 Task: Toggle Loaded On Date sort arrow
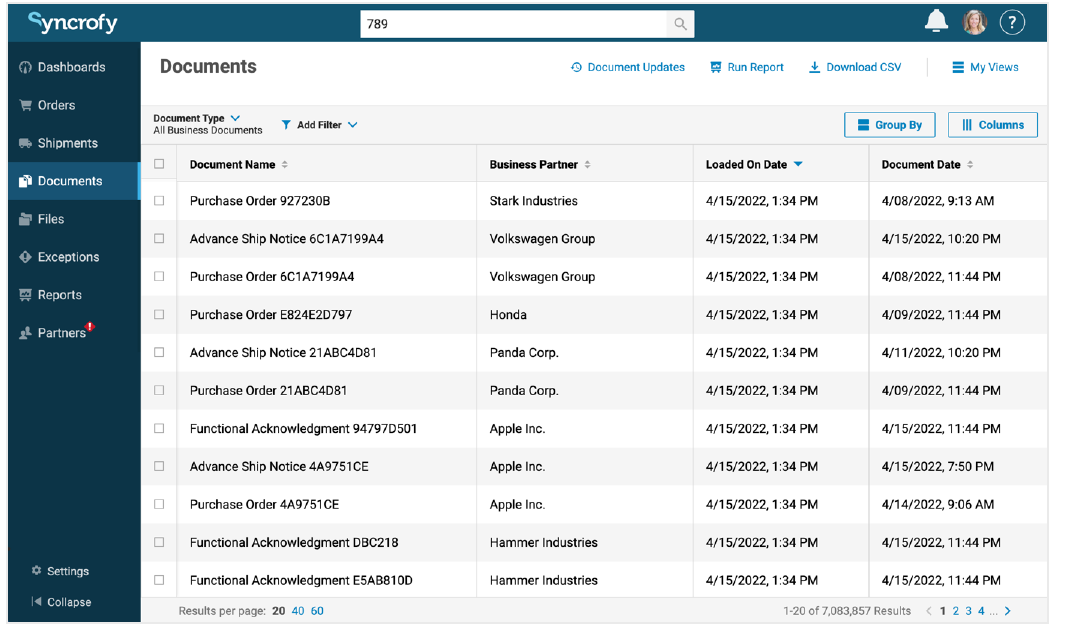click(x=798, y=164)
